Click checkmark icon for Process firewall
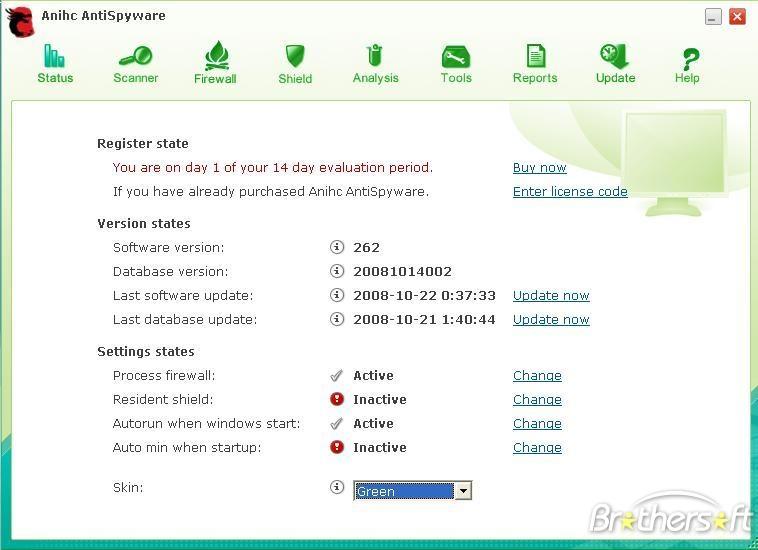This screenshot has height=550, width=758. coord(336,375)
